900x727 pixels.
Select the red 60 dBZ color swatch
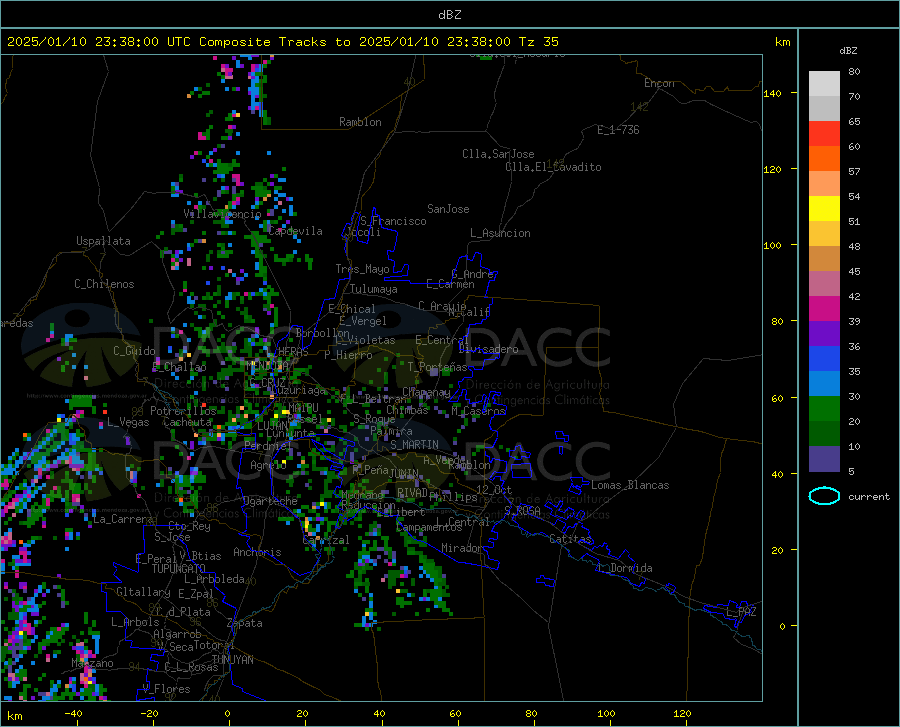click(x=824, y=134)
